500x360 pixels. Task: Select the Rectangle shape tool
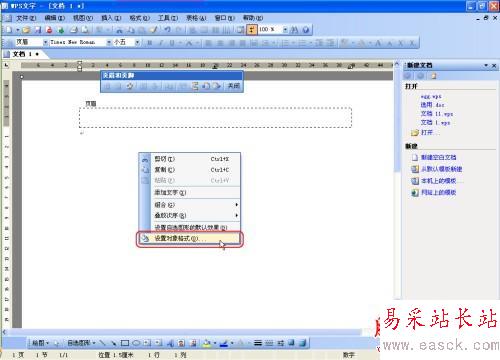point(125,343)
